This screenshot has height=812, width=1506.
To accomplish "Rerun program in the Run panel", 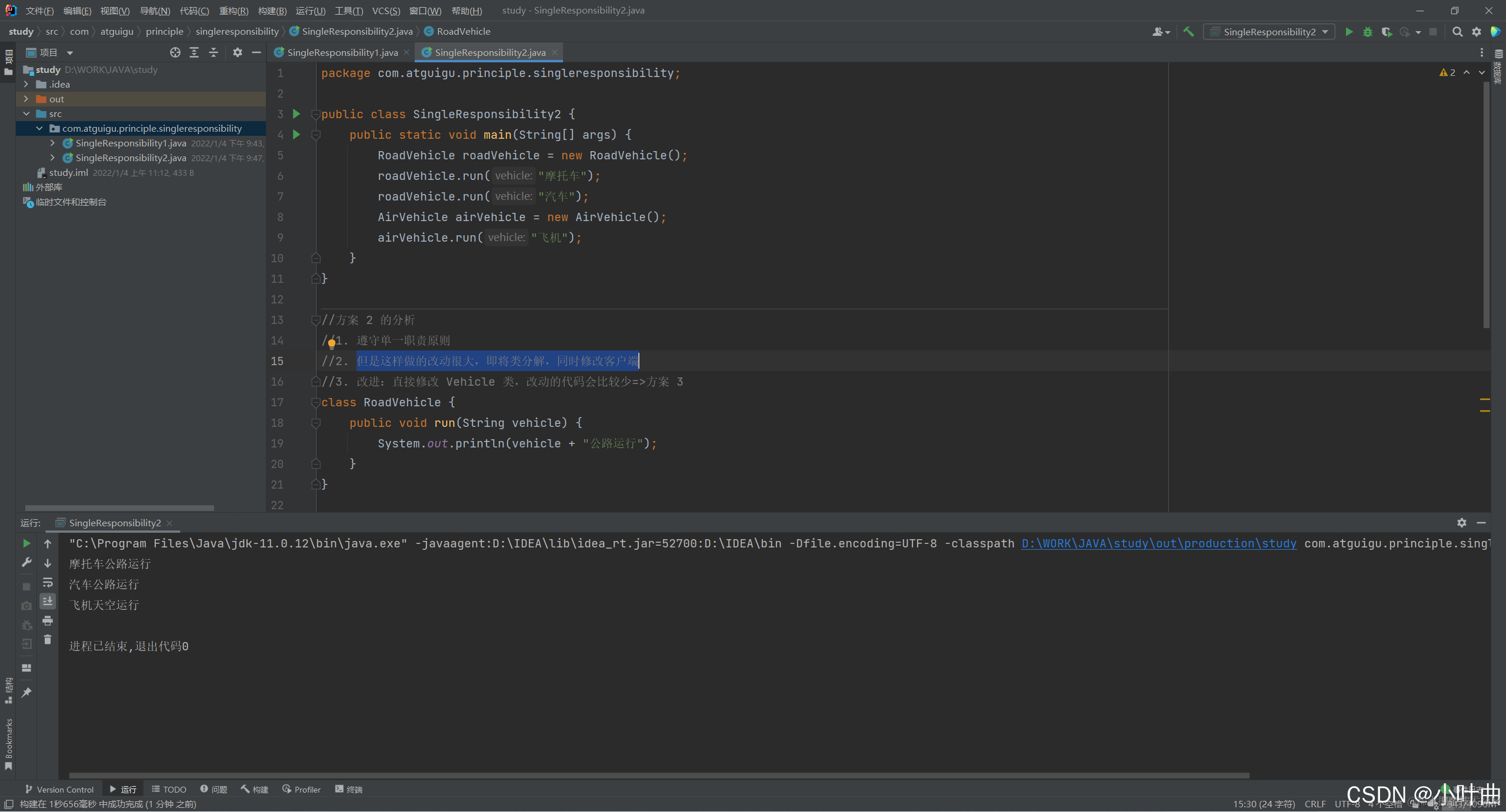I will (x=26, y=543).
